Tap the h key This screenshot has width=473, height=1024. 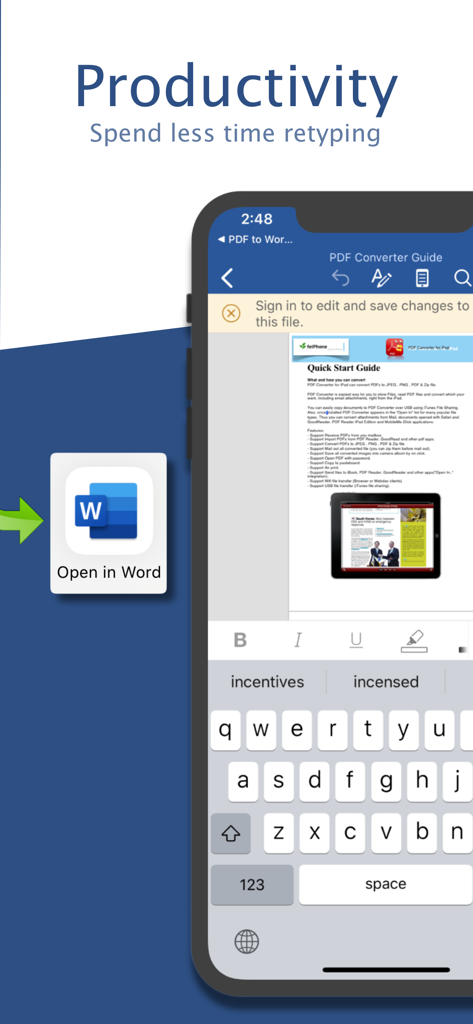click(421, 781)
